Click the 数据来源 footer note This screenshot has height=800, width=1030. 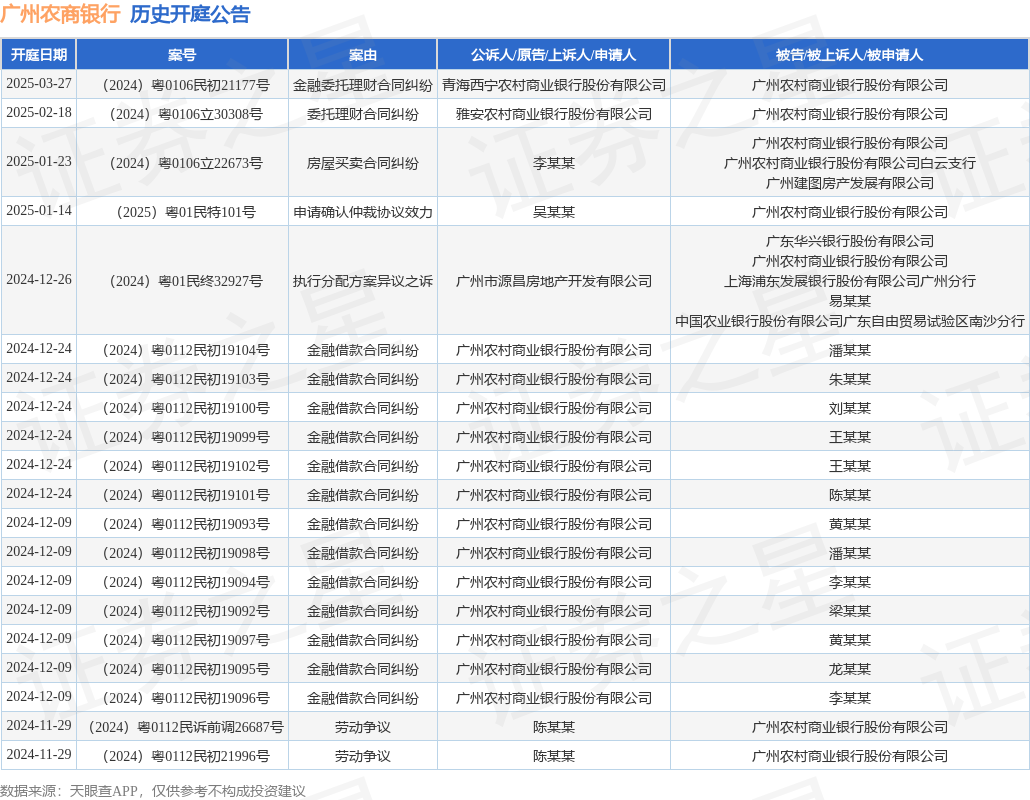[153, 791]
